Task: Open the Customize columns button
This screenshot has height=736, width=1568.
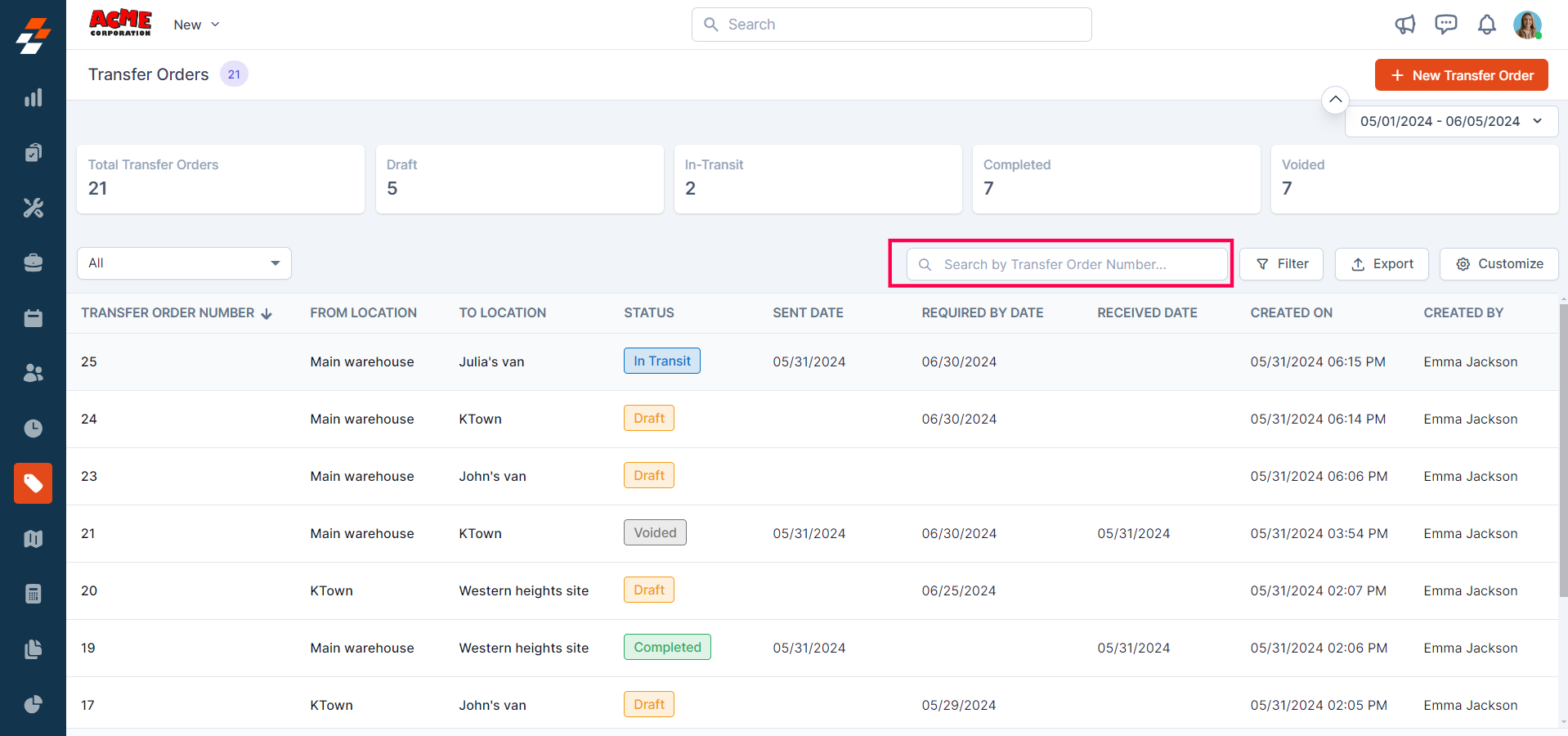Action: pyautogui.click(x=1499, y=264)
